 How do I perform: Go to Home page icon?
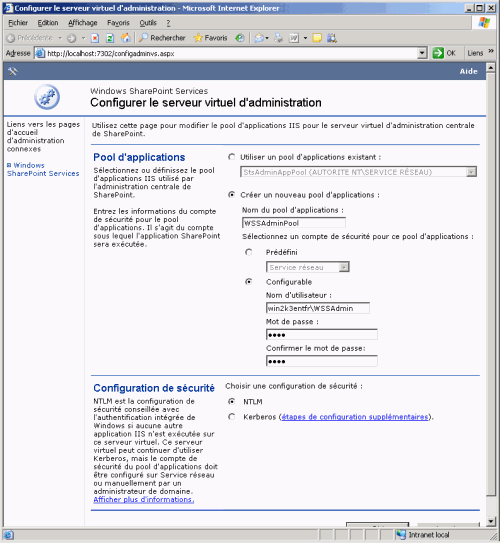point(125,38)
